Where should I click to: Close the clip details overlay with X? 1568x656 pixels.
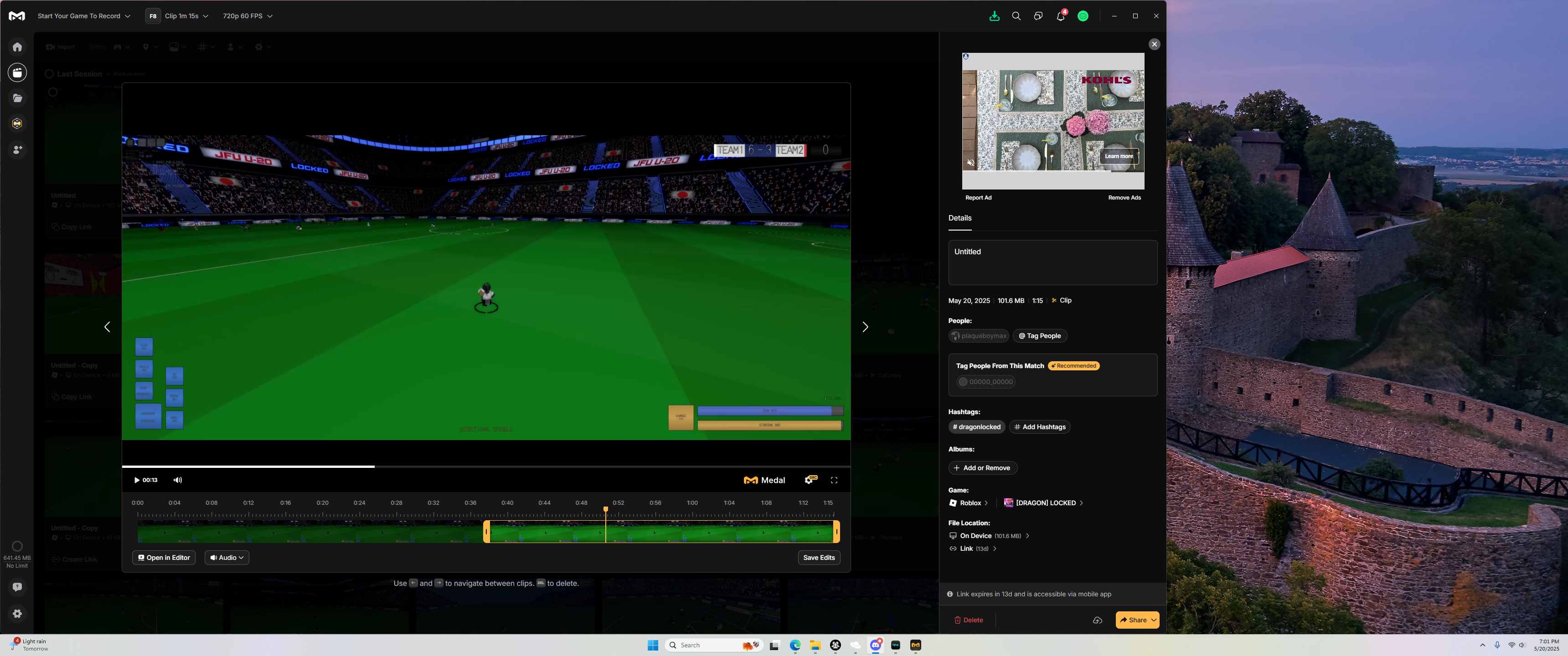pyautogui.click(x=1154, y=45)
